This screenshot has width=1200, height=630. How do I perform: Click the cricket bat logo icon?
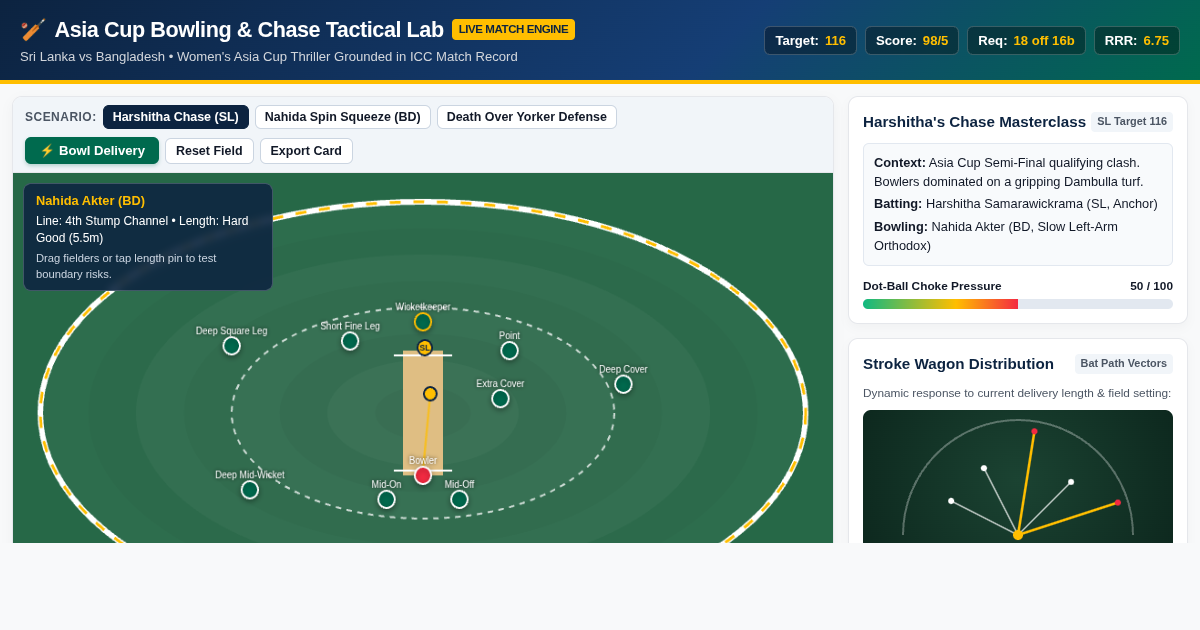coord(33,30)
